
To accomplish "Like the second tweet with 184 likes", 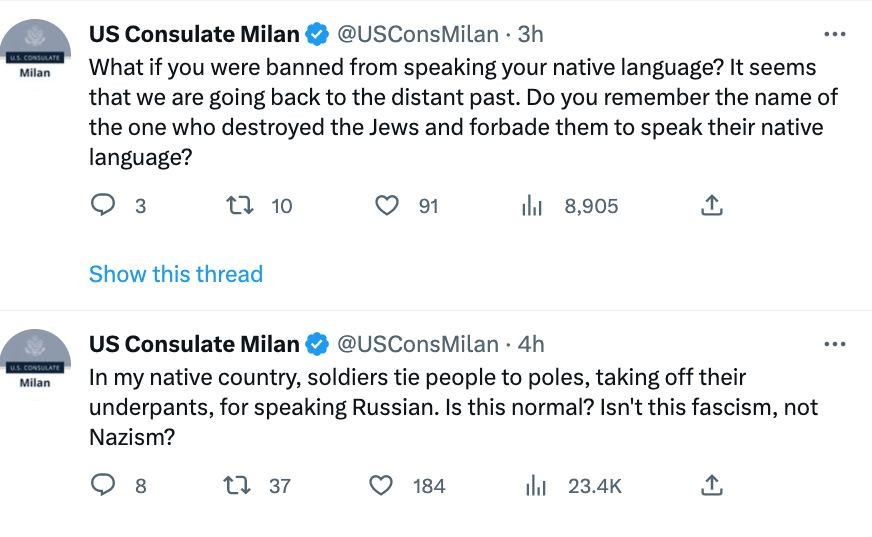I will pyautogui.click(x=381, y=486).
